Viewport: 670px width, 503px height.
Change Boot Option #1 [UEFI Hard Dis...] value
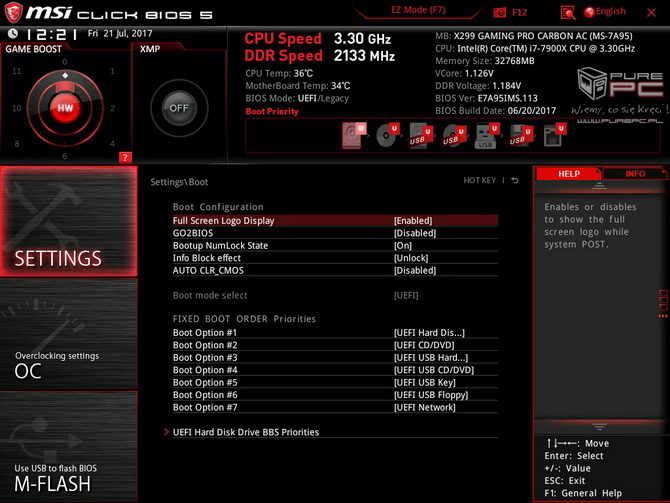[429, 332]
